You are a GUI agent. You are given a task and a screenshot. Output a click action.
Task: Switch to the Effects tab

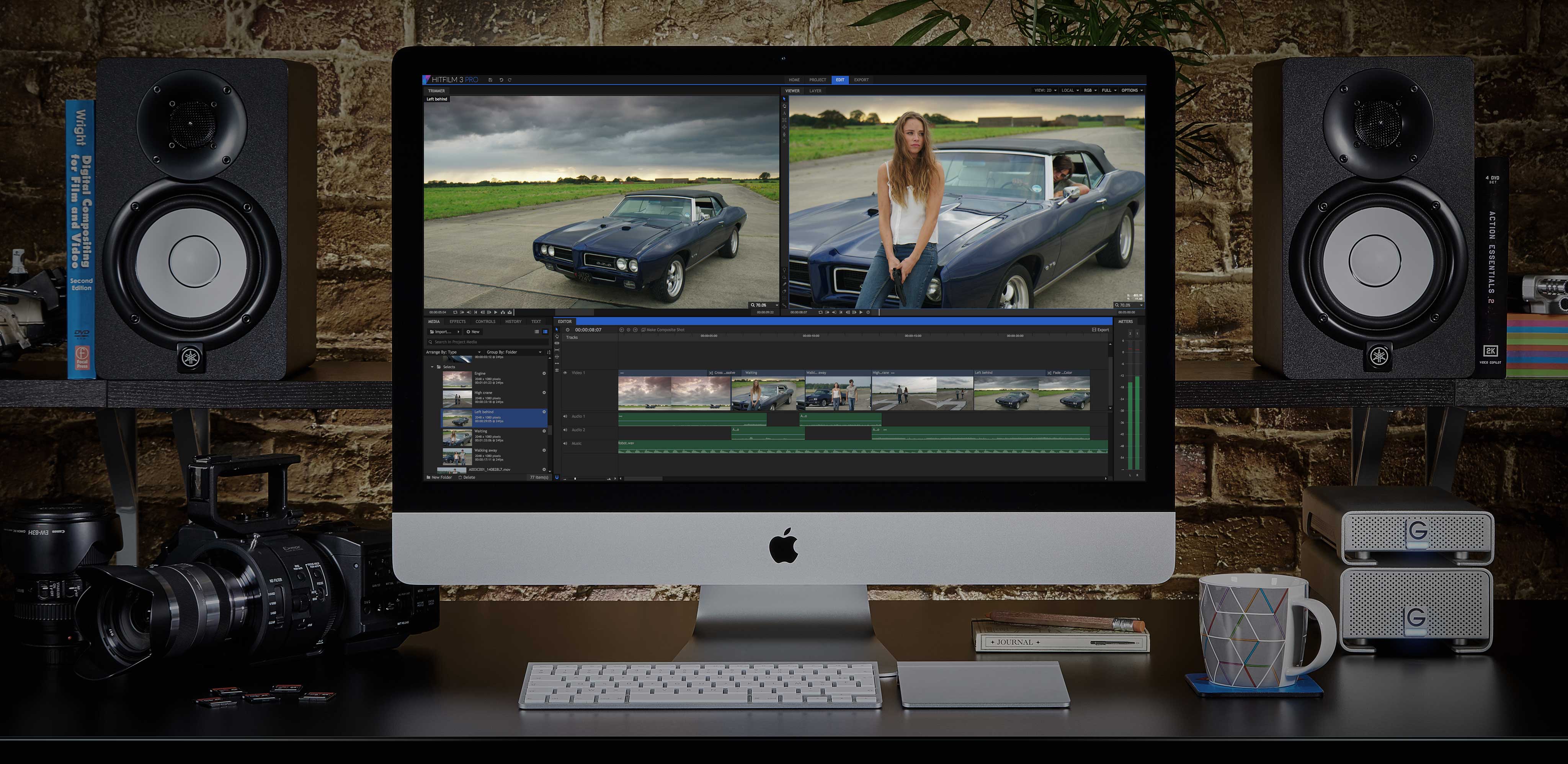point(458,321)
